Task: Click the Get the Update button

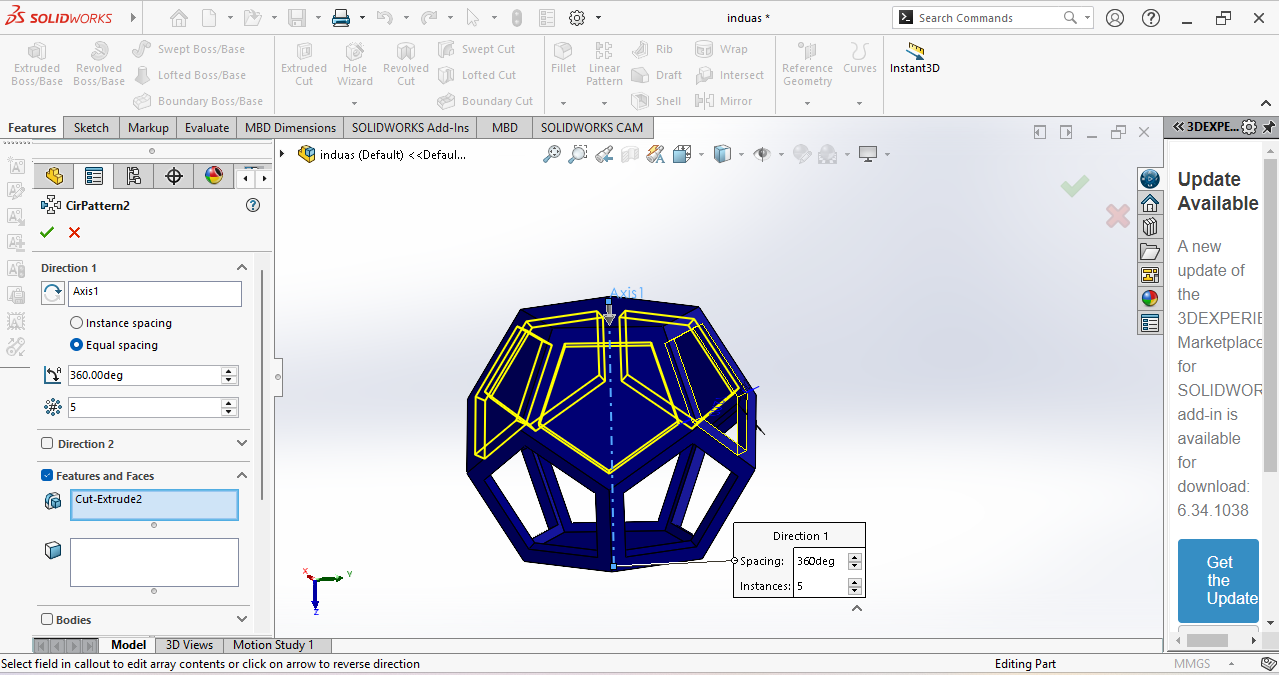Action: tap(1219, 580)
